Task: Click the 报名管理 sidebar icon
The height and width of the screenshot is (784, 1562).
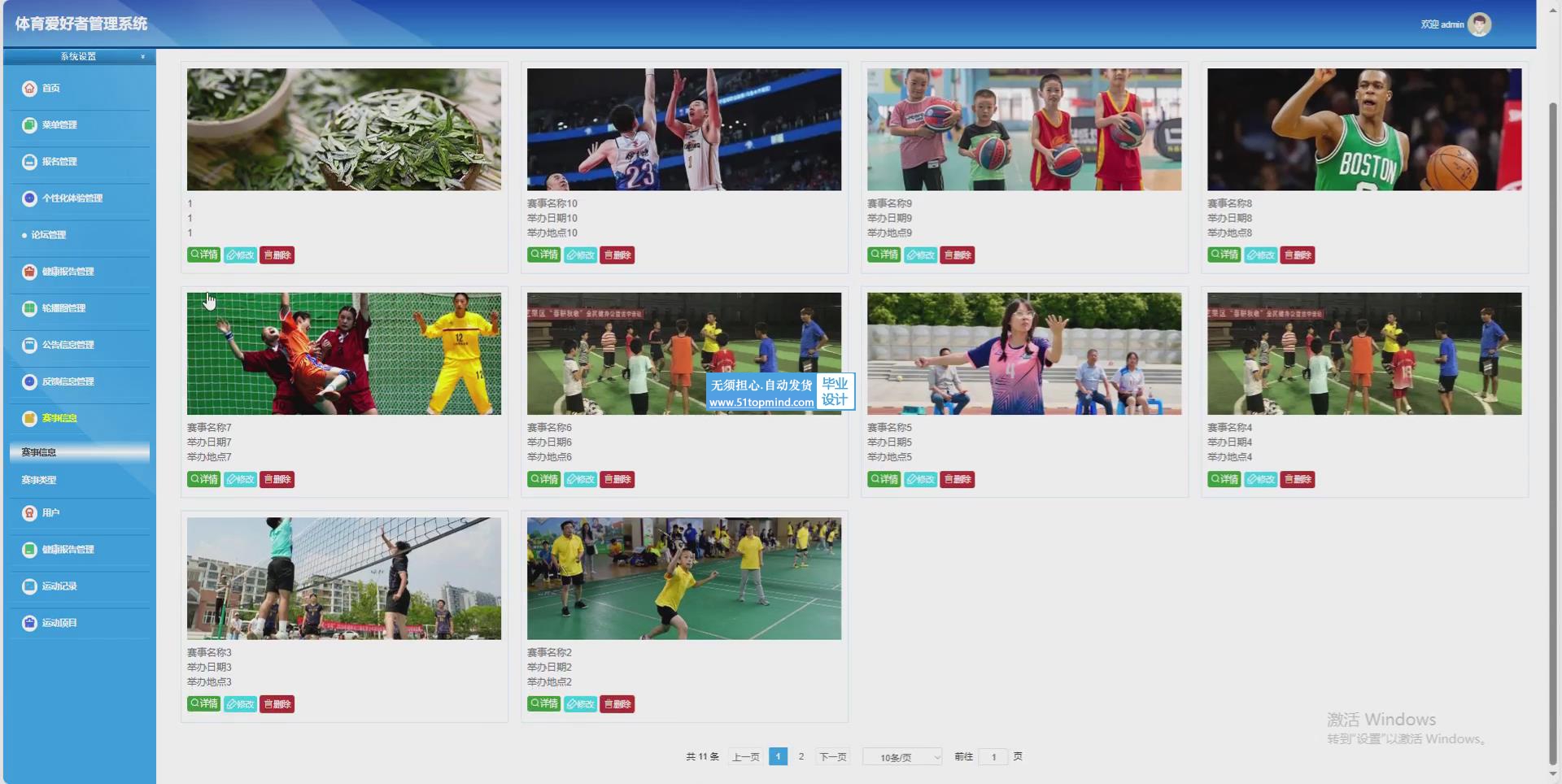Action: [x=29, y=162]
